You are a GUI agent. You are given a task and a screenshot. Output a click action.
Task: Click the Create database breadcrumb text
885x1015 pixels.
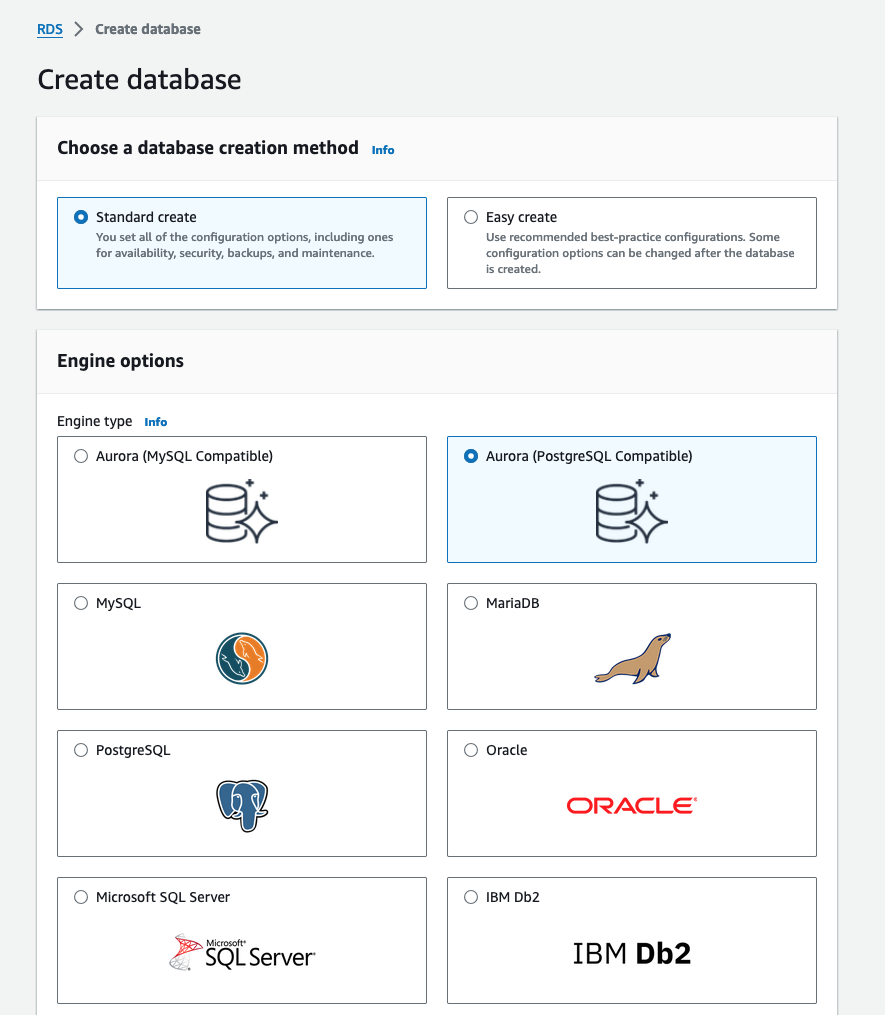click(x=148, y=29)
